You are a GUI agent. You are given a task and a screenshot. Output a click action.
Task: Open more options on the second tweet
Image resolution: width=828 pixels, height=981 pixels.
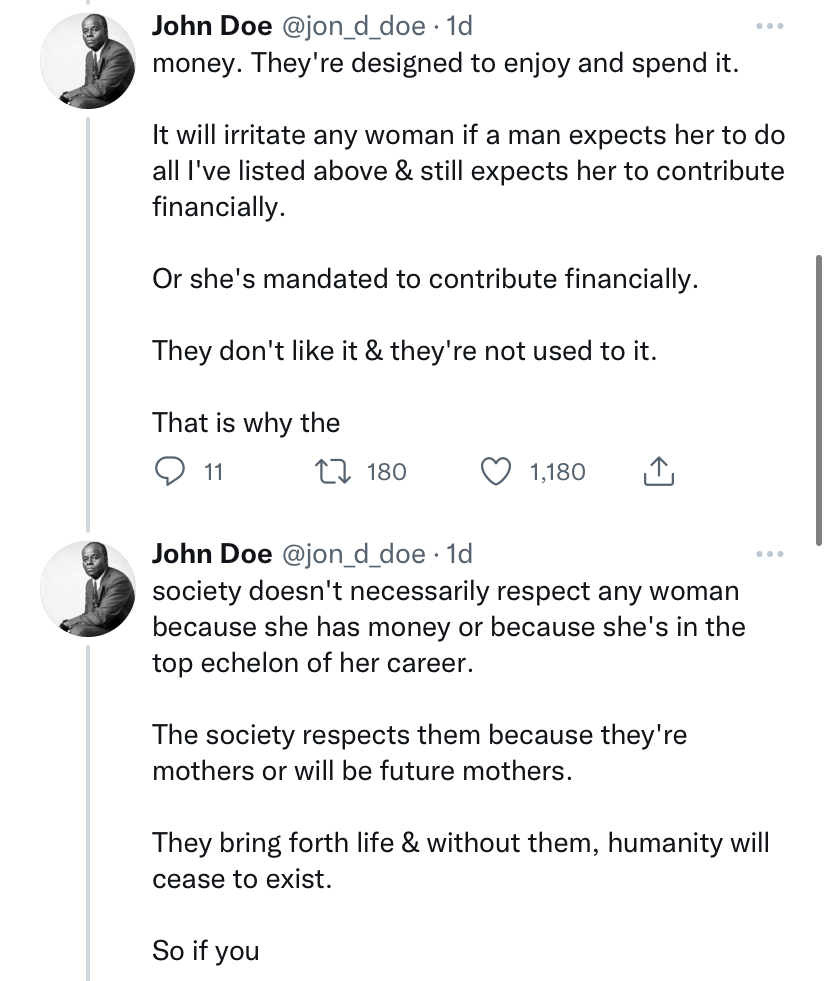tap(770, 554)
